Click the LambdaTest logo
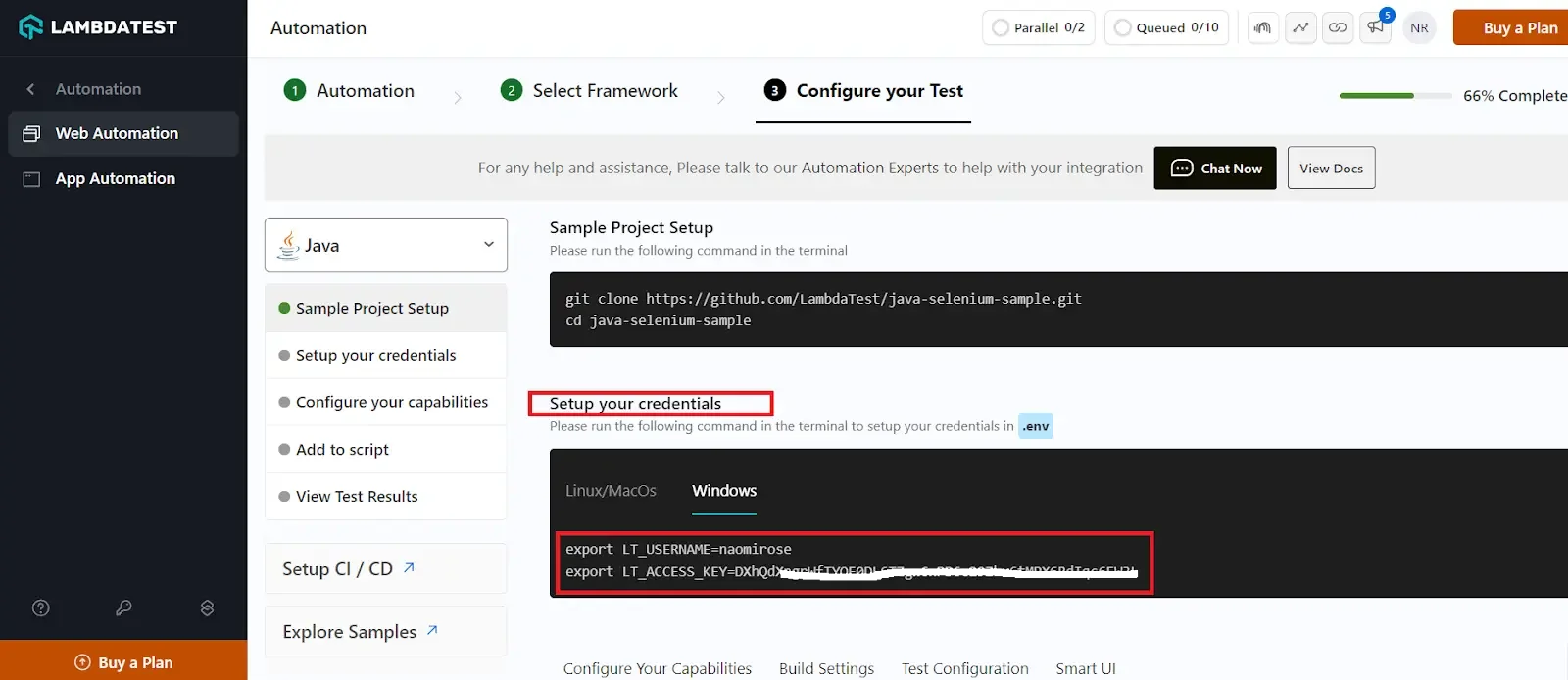1568x680 pixels. [98, 27]
